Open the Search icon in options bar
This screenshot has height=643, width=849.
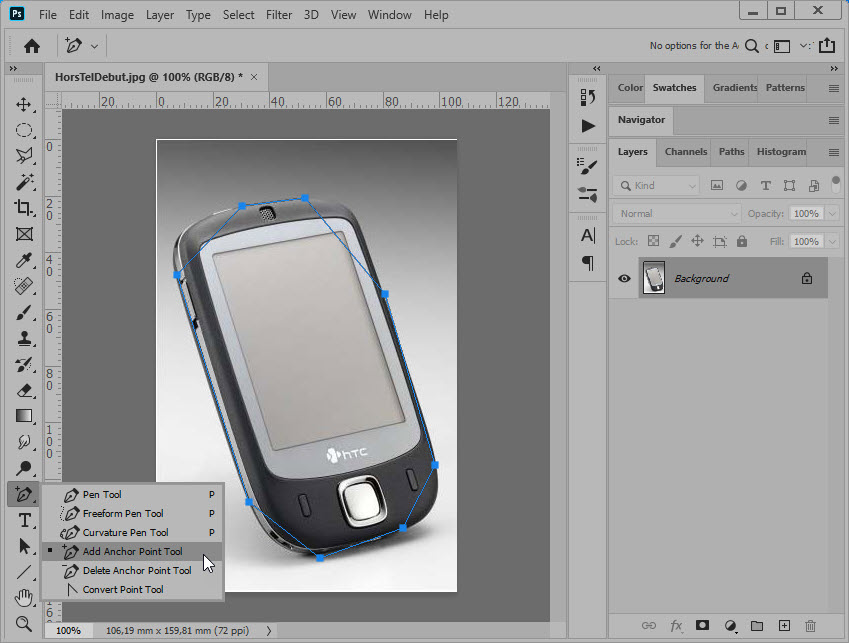pos(752,46)
